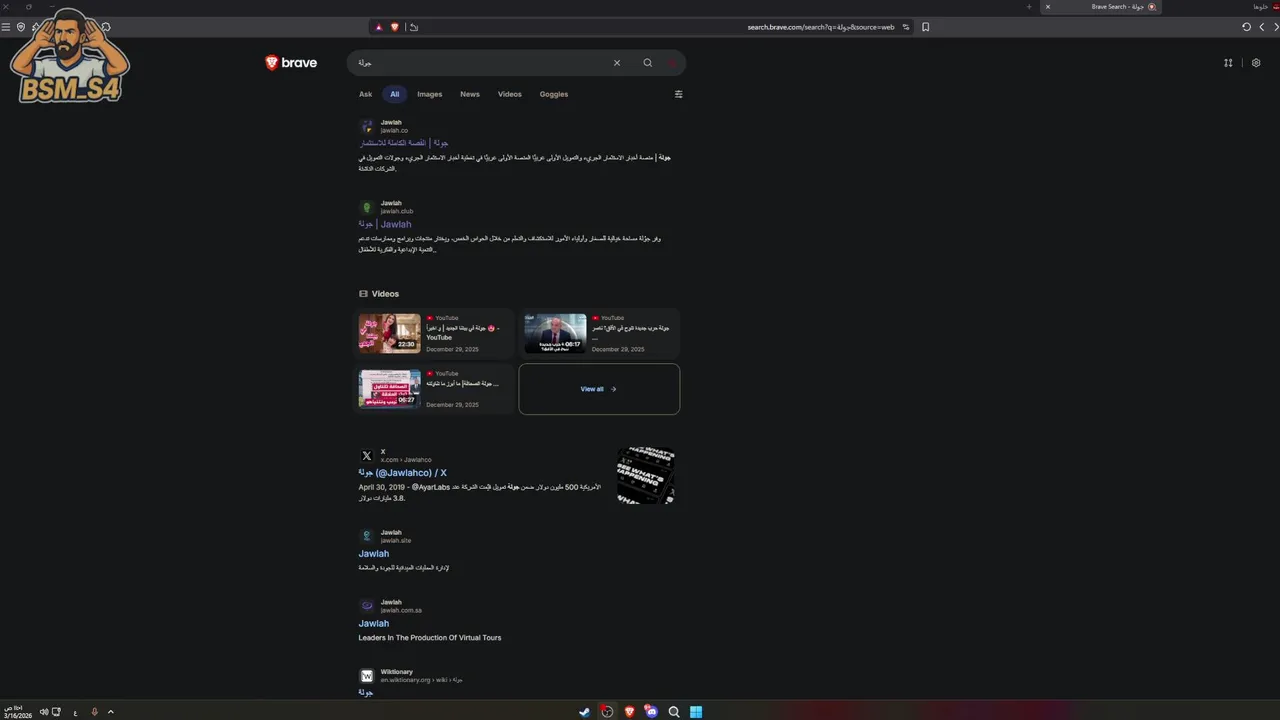
Task: Open Brave Shields lion icon in address bar
Action: 394,27
